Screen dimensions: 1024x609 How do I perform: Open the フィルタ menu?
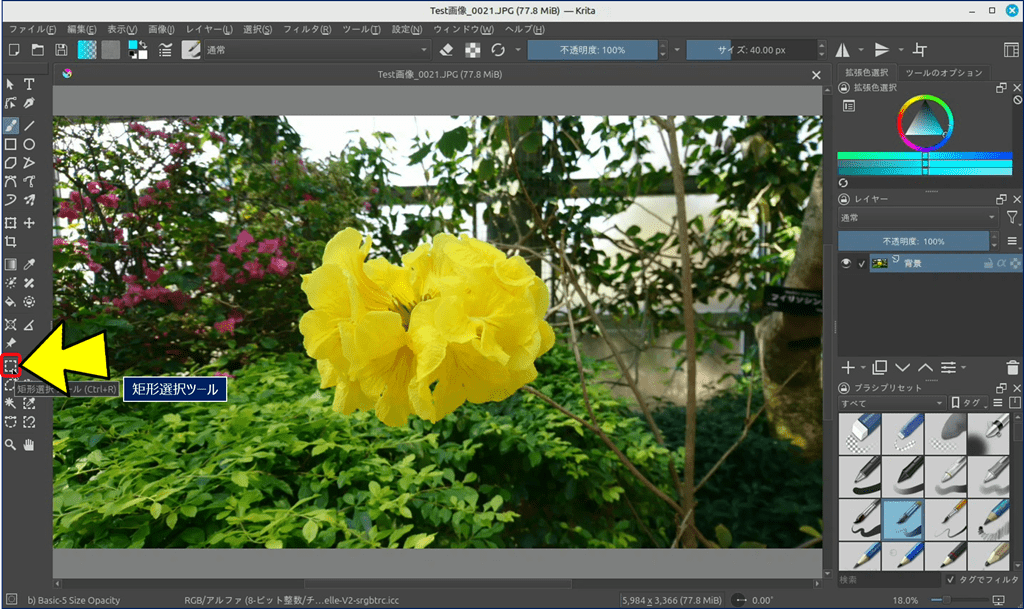point(307,29)
